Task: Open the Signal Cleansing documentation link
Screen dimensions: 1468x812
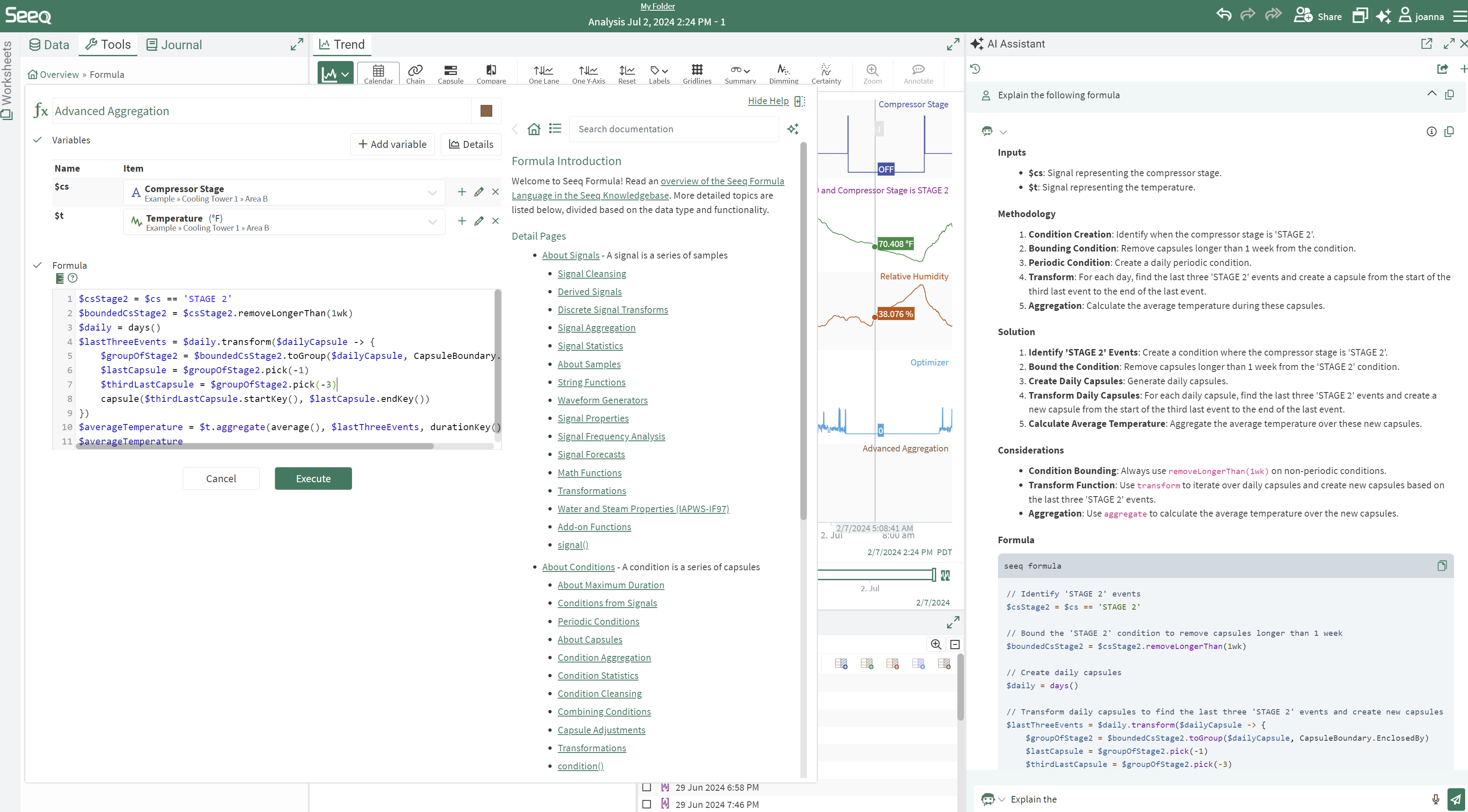Action: tap(591, 274)
